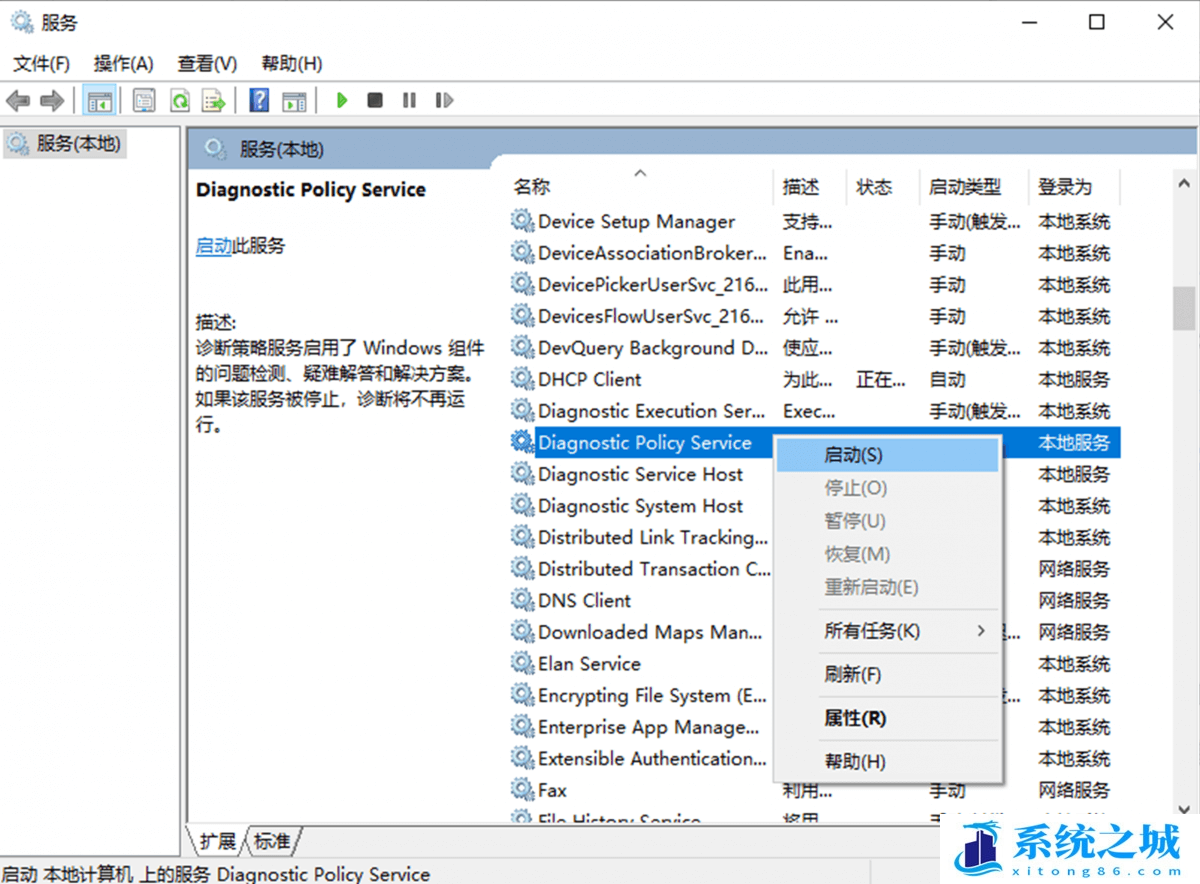This screenshot has width=1200, height=884.
Task: Open the 操作(A) menu
Action: point(124,64)
